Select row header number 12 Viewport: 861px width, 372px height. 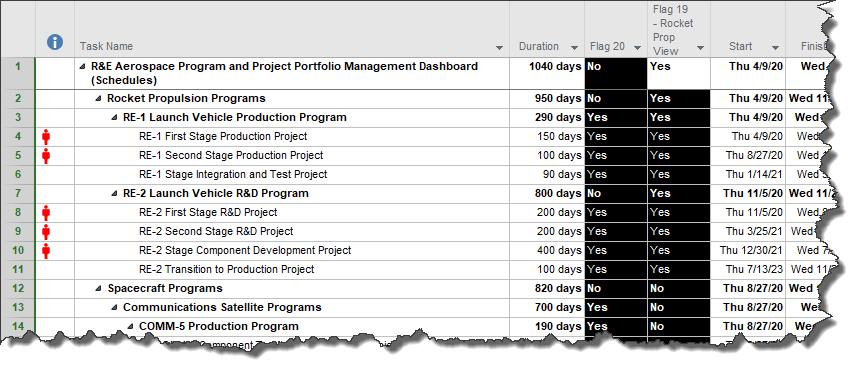coord(18,289)
